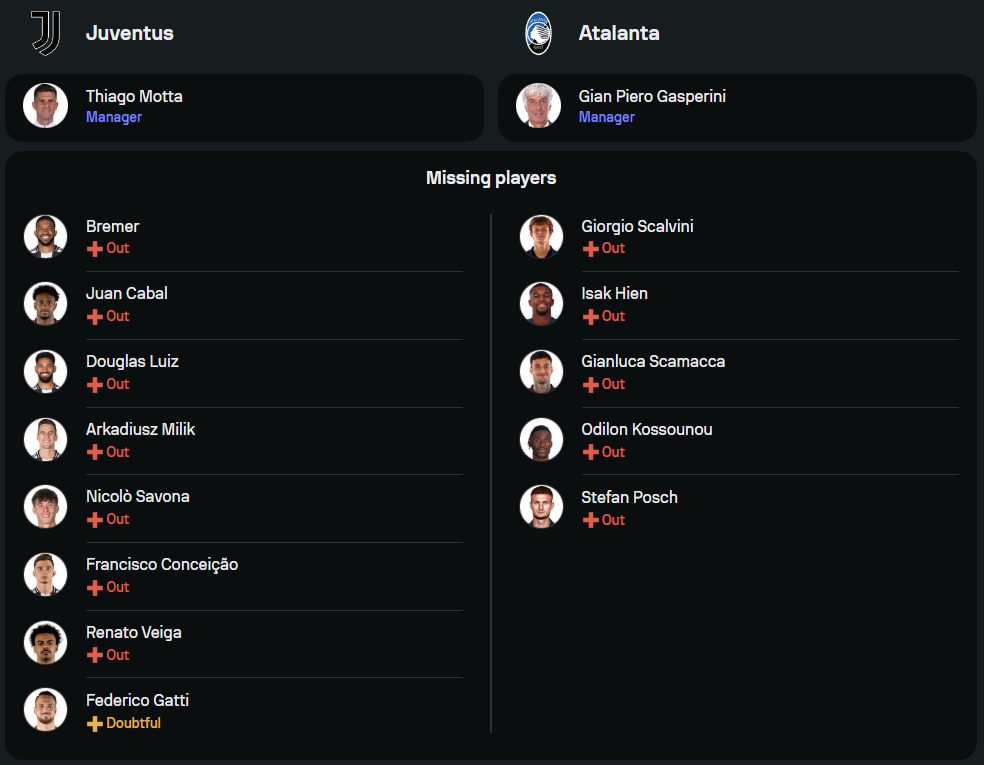The height and width of the screenshot is (765, 984).
Task: Click the red injury cross under Giorgio Scalvini
Action: click(x=591, y=249)
